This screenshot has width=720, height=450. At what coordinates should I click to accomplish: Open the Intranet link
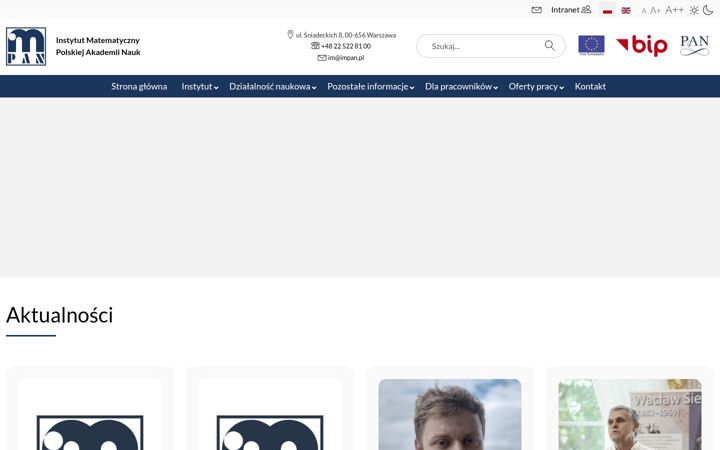point(571,10)
